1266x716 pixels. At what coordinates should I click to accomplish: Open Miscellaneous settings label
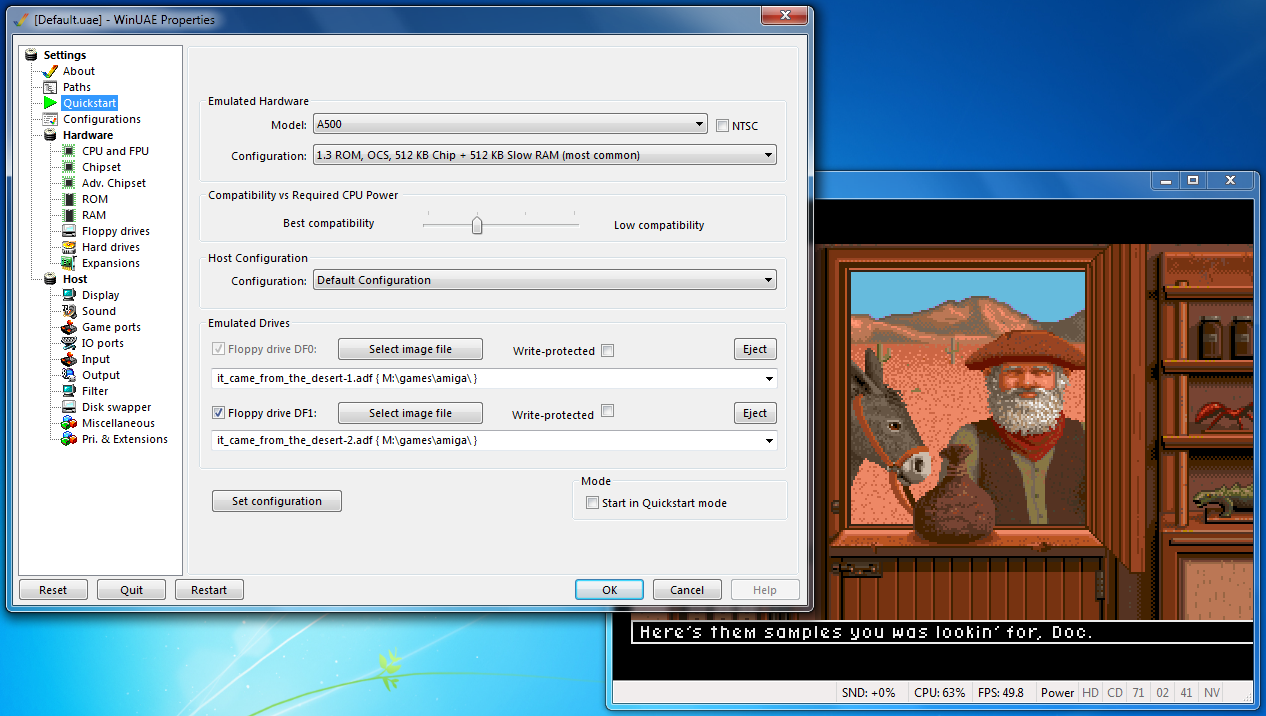tap(118, 423)
